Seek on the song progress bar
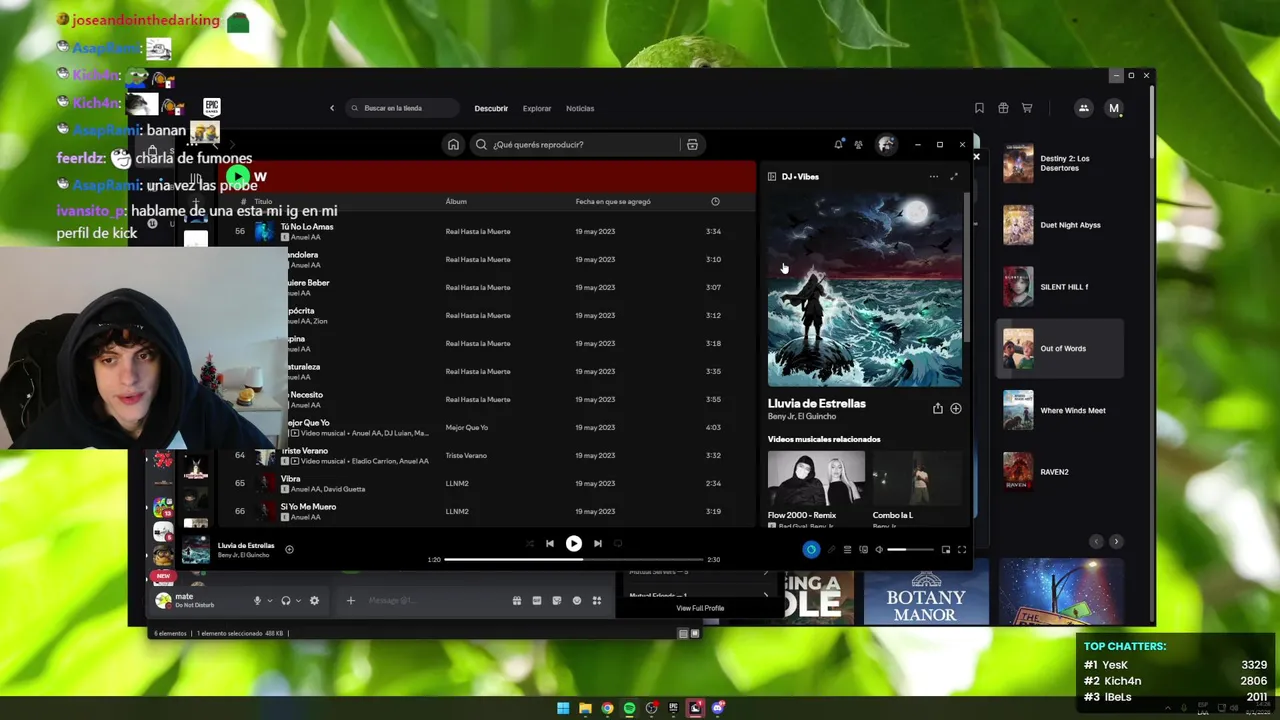Screen dimensions: 1280x720 574,559
